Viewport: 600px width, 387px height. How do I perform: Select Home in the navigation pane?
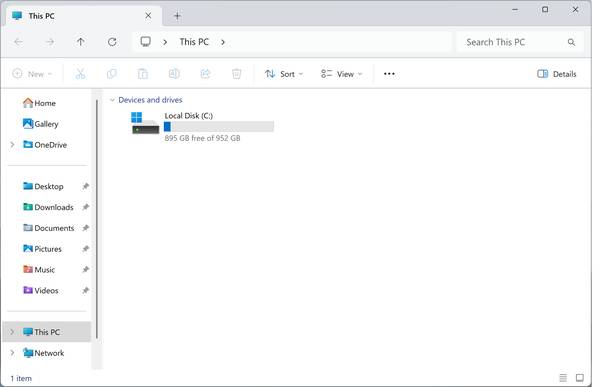39,103
